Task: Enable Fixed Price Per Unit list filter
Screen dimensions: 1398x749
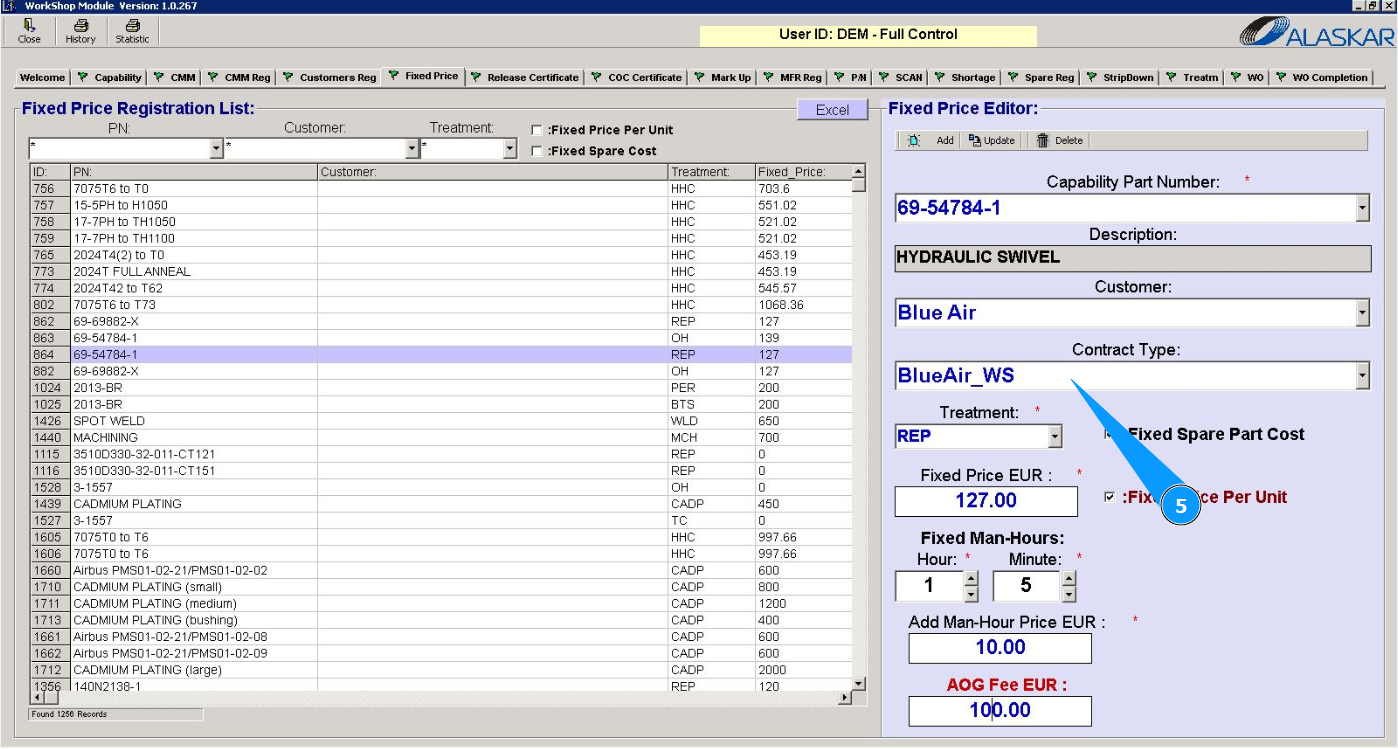Action: pos(537,130)
